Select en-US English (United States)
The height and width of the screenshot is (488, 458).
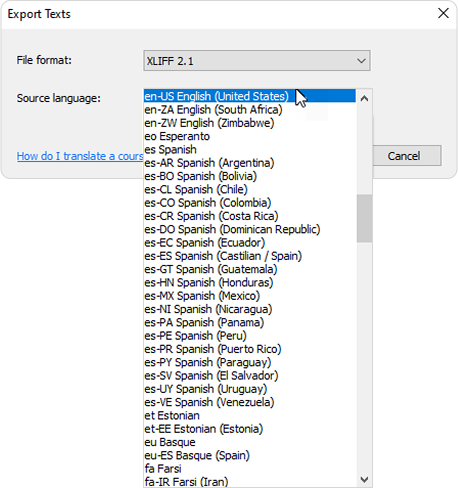coord(250,96)
